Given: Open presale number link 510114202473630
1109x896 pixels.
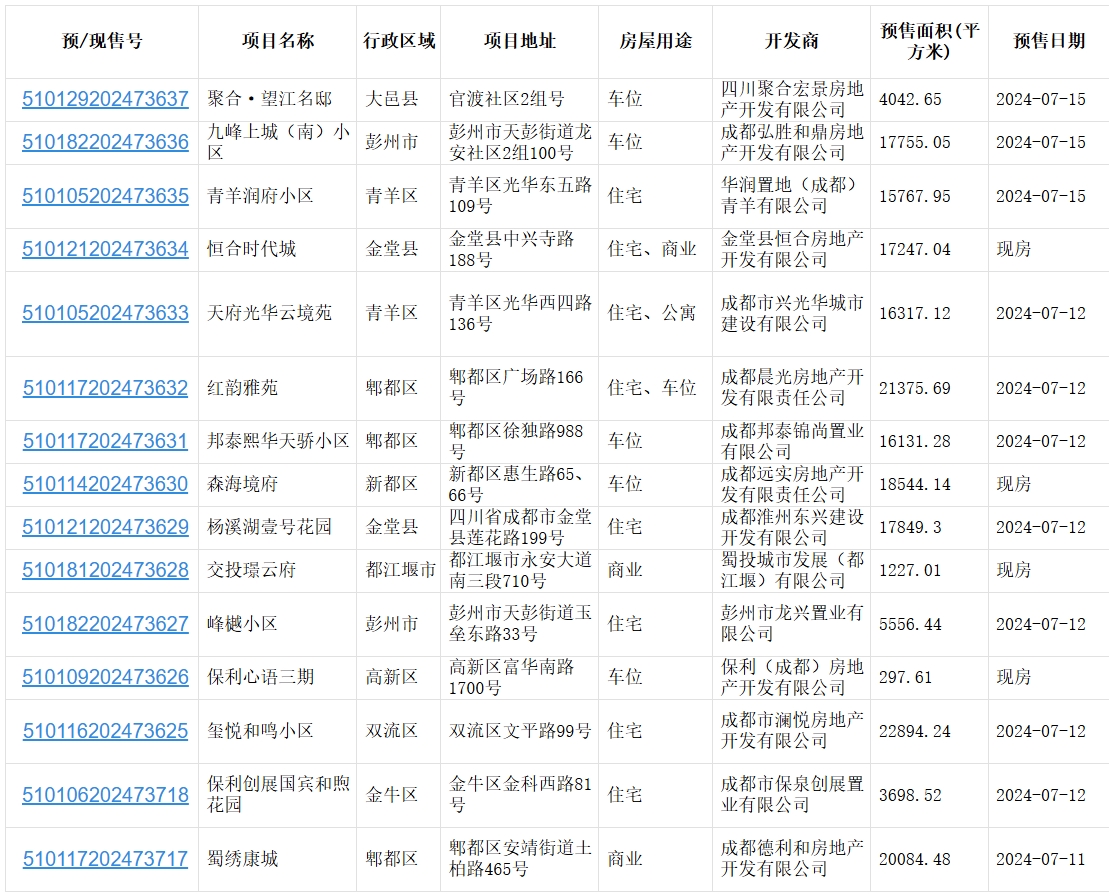Looking at the screenshot, I should tap(105, 484).
